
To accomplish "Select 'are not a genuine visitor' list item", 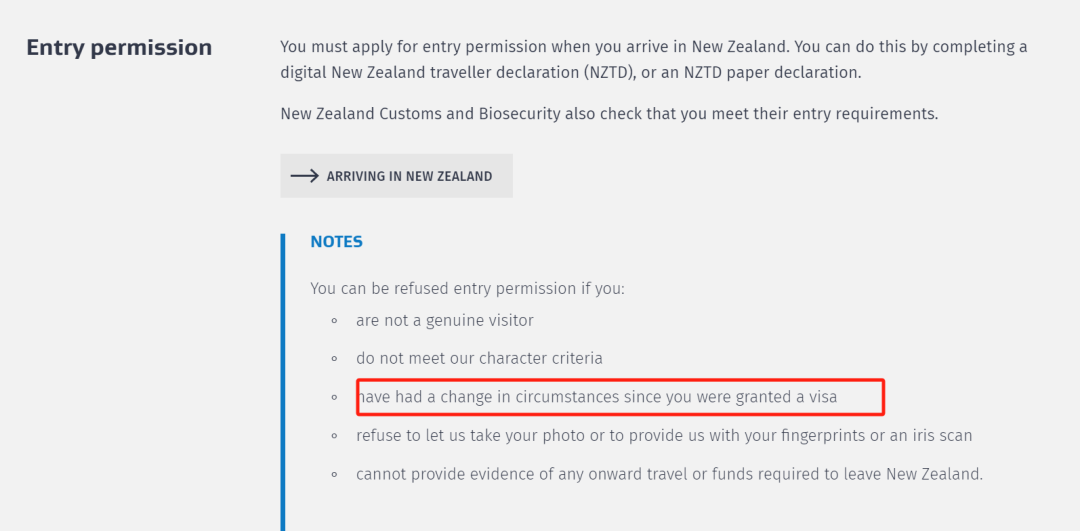I will [x=444, y=320].
